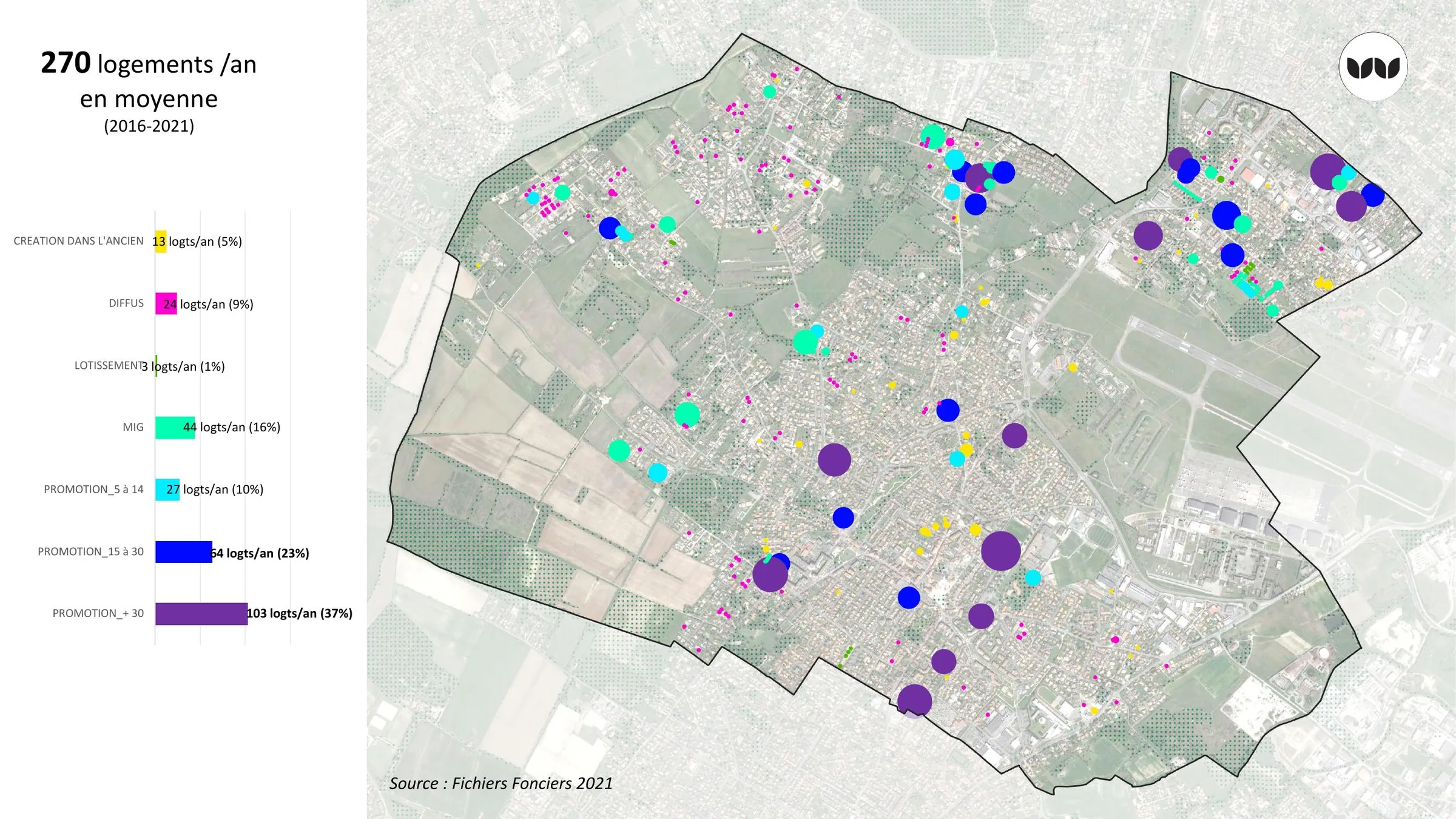The width and height of the screenshot is (1456, 819).
Task: Select the '(2016-2021)' period text
Action: click(x=149, y=126)
